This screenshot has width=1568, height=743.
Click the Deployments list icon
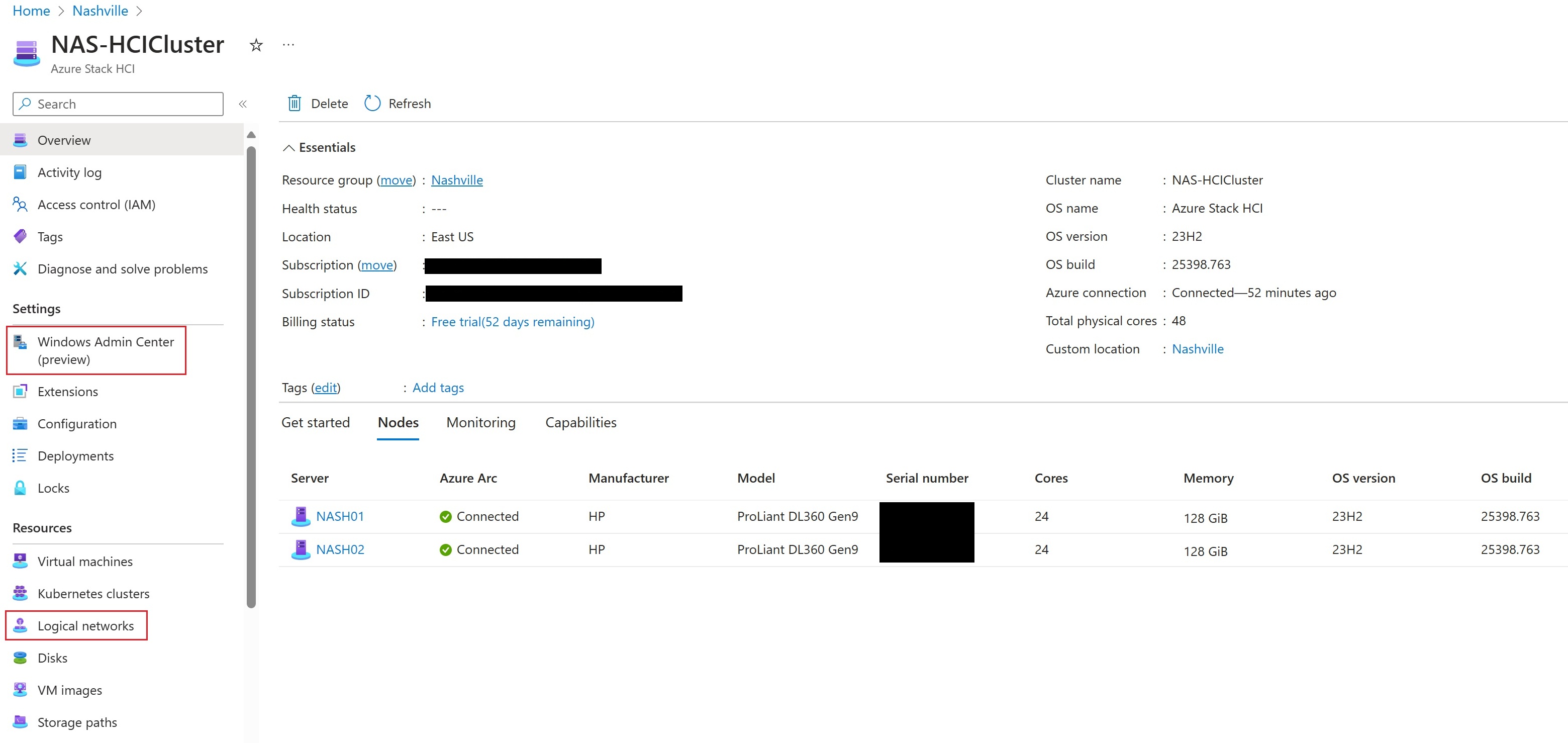20,455
